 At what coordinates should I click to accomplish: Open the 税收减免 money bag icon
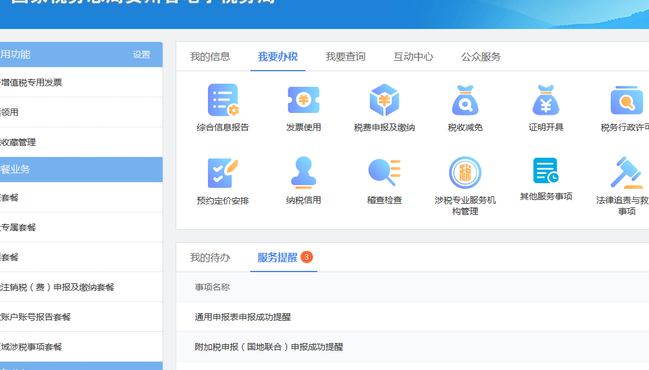(x=465, y=100)
